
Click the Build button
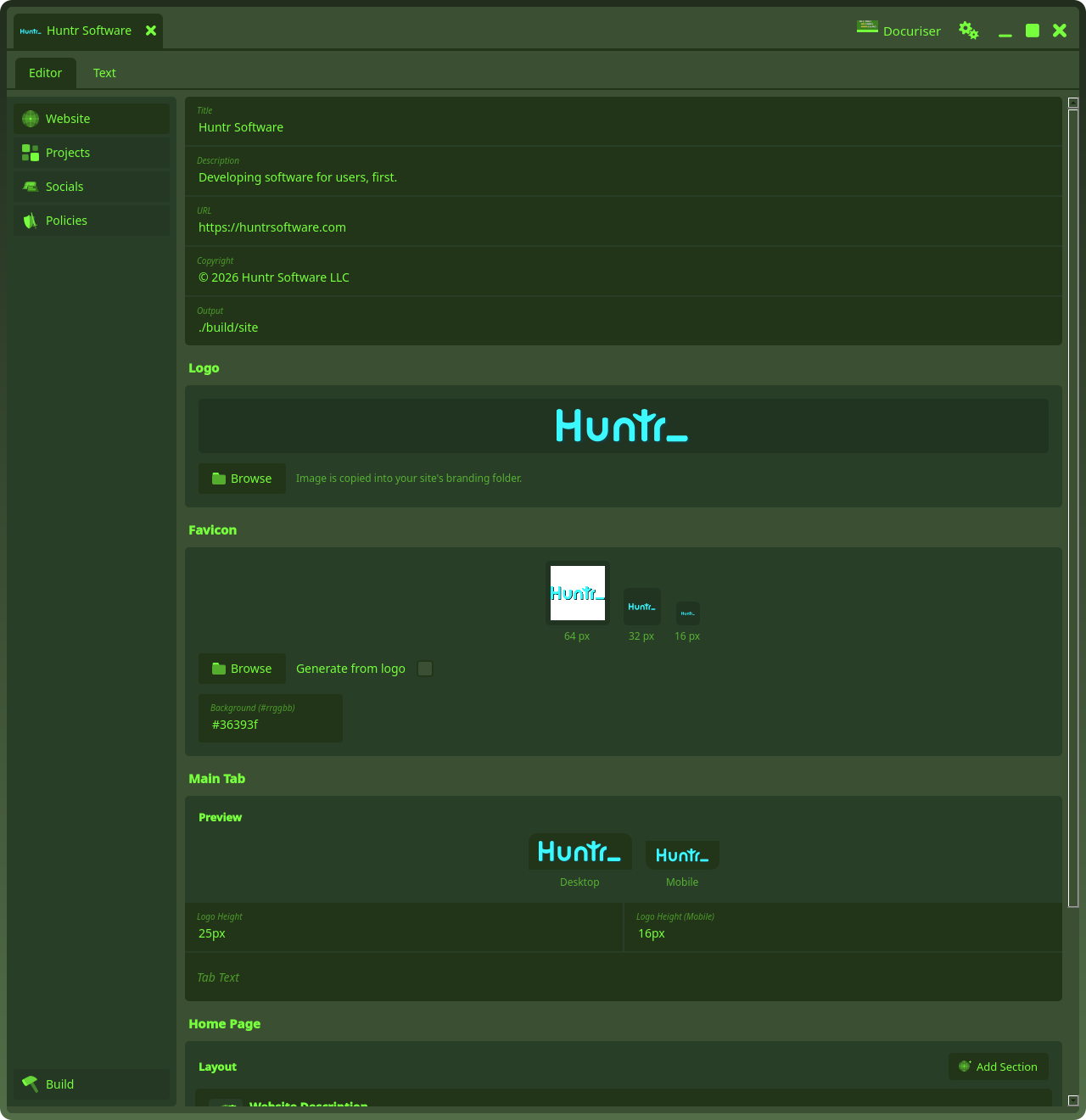(x=92, y=1084)
